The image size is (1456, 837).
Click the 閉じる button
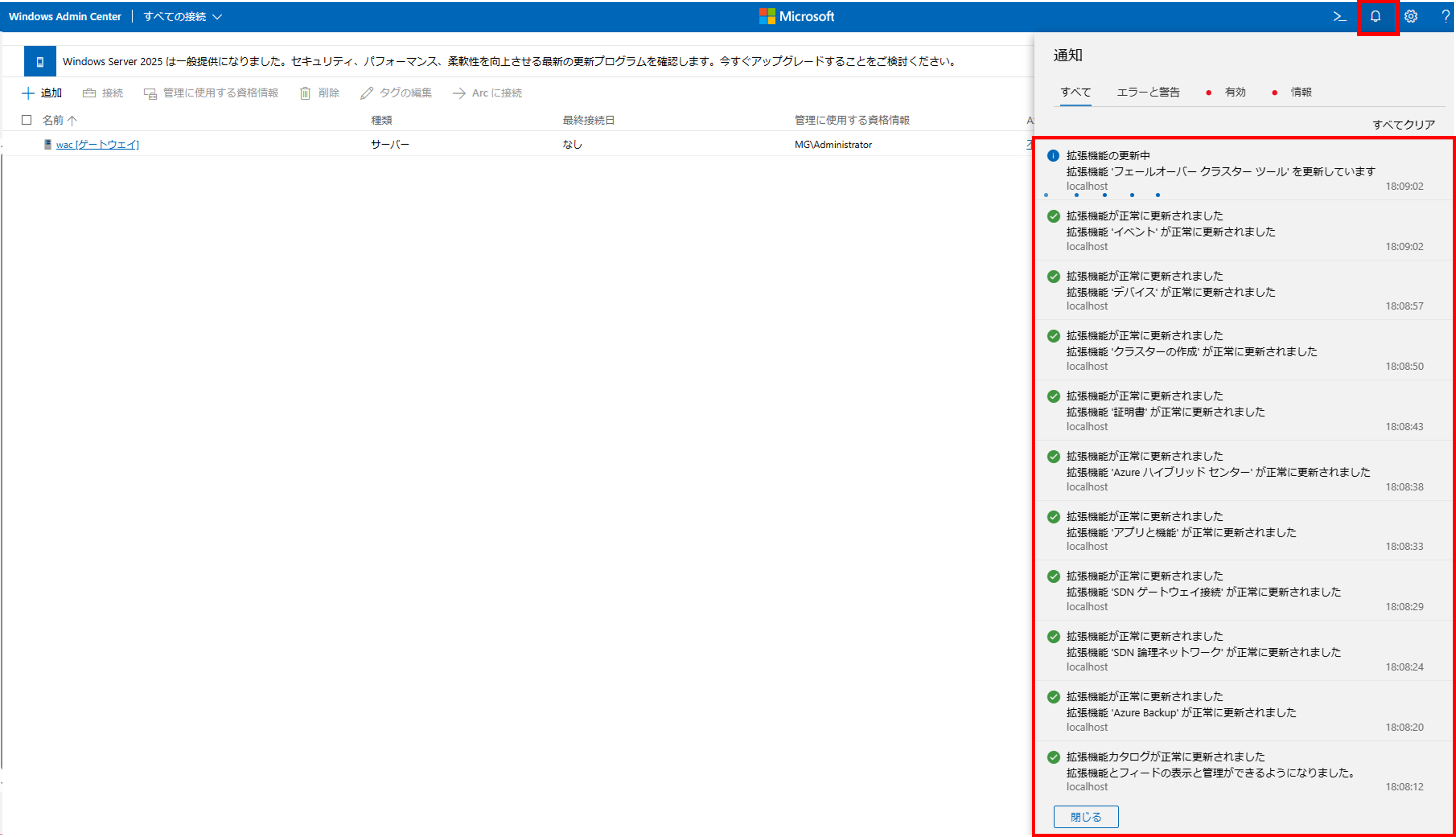coord(1085,816)
